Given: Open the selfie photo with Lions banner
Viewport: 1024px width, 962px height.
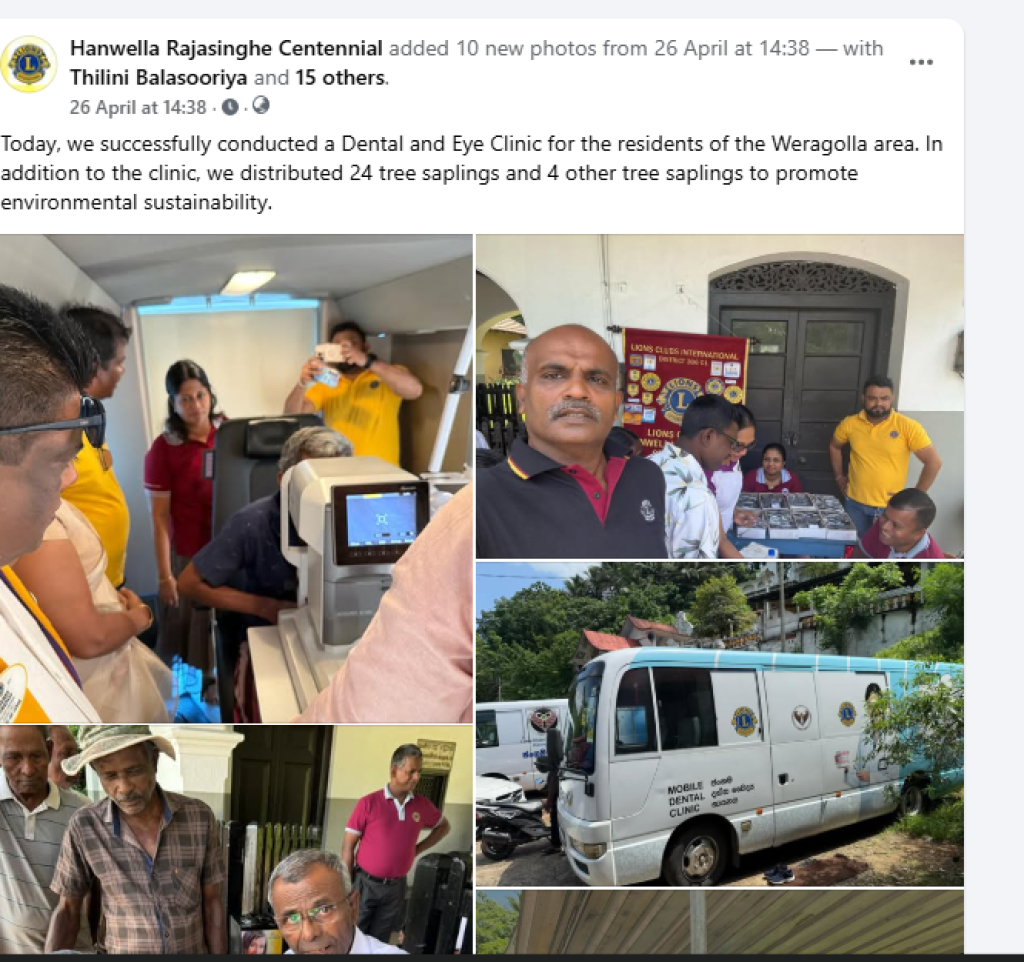Looking at the screenshot, I should [x=720, y=396].
